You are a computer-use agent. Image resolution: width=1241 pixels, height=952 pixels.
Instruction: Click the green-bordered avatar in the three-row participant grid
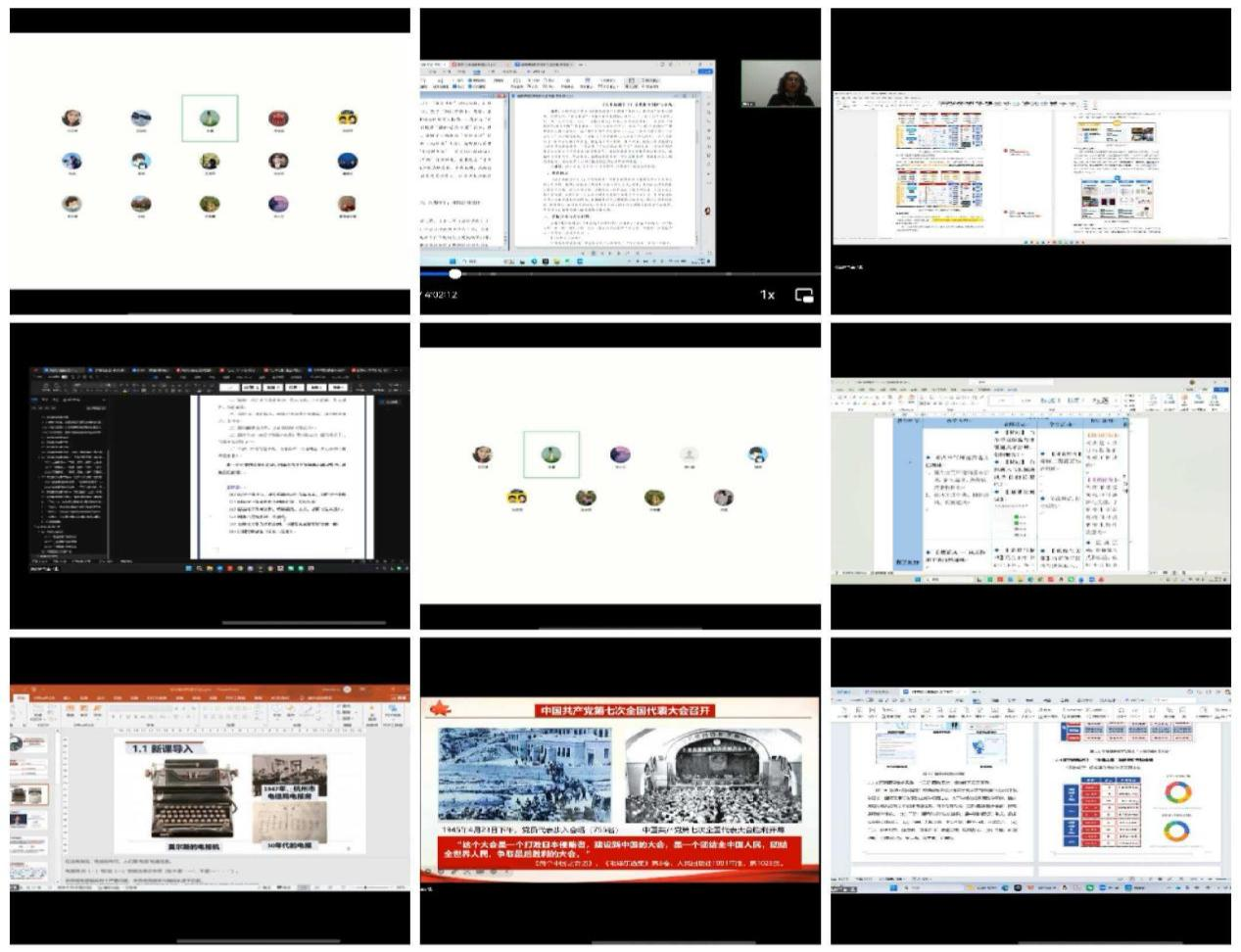pyautogui.click(x=210, y=119)
